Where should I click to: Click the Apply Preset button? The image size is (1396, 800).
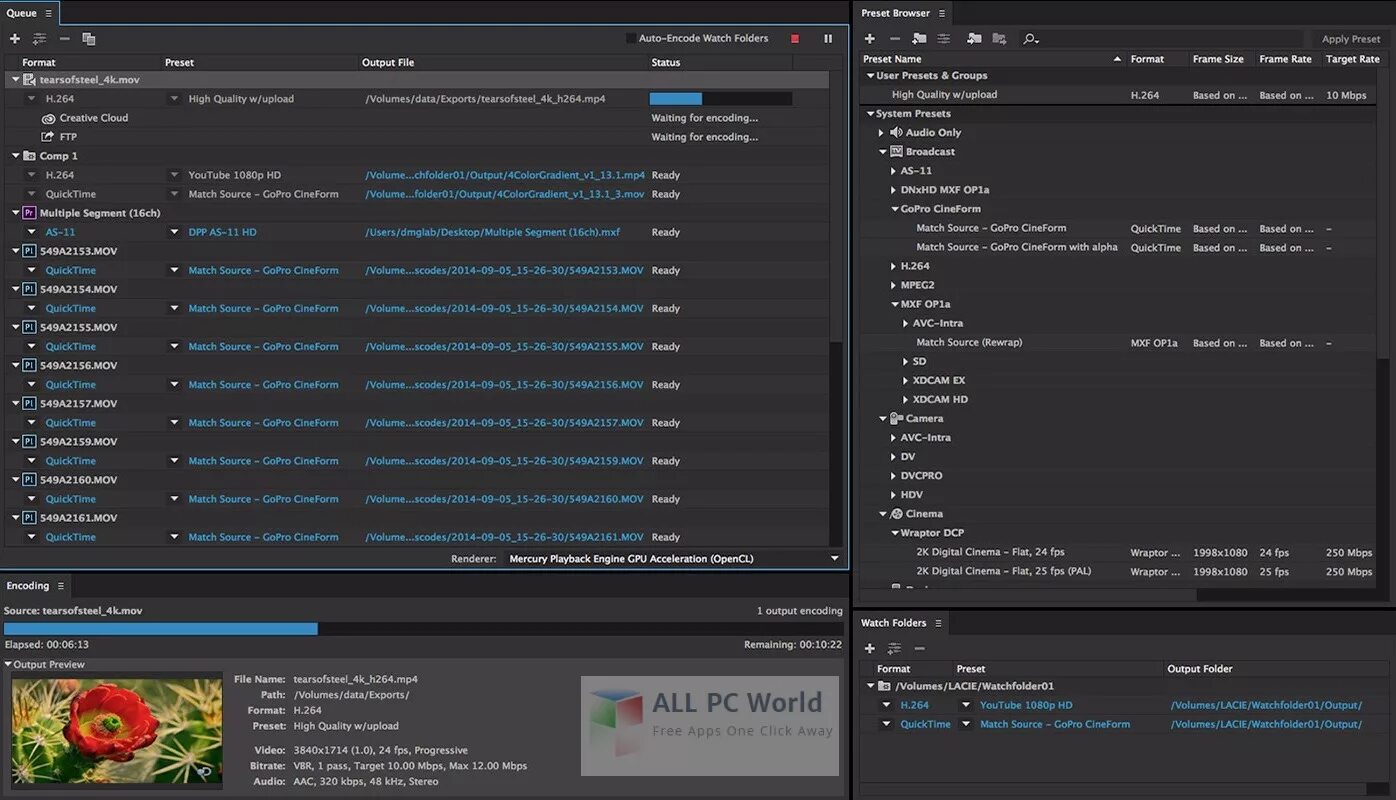click(x=1351, y=39)
